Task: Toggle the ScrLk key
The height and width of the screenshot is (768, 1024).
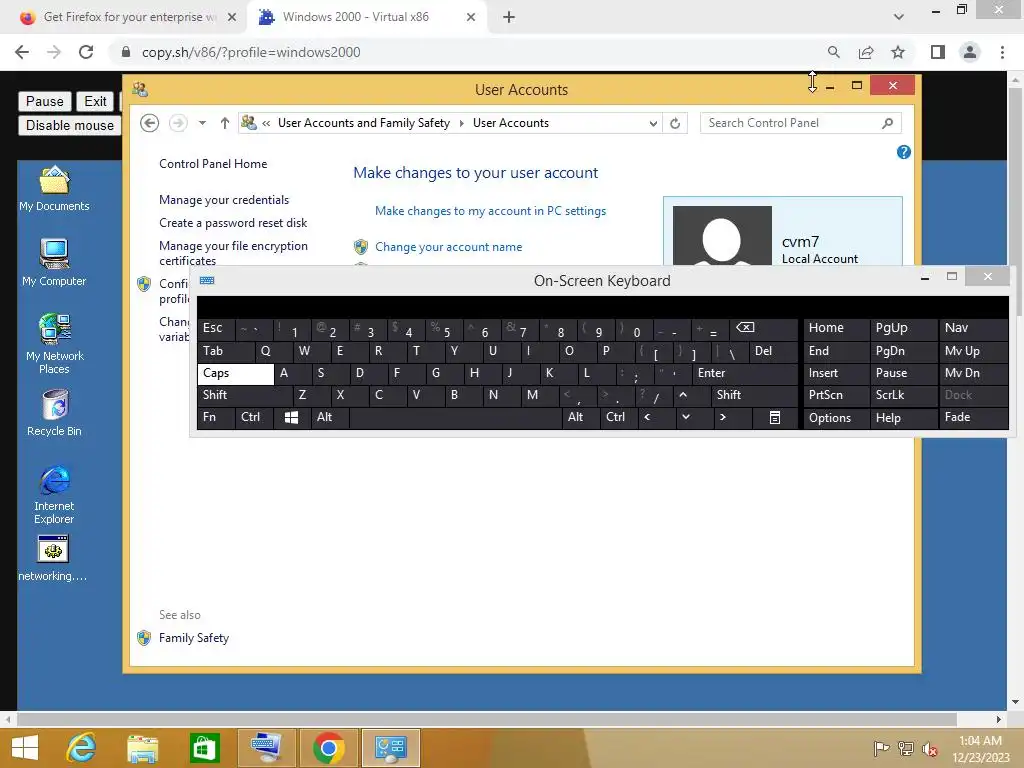Action: click(903, 395)
